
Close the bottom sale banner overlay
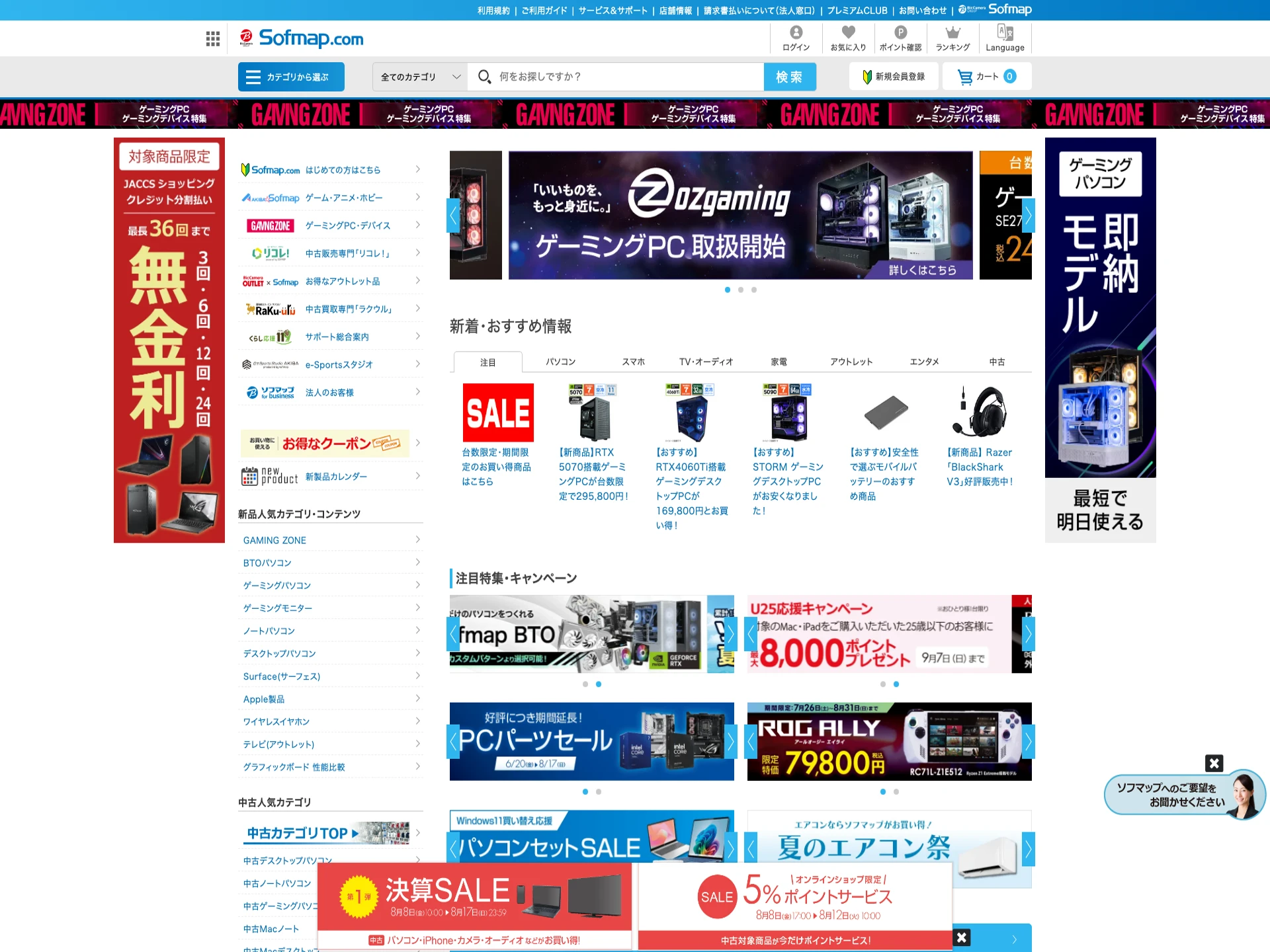[x=962, y=937]
